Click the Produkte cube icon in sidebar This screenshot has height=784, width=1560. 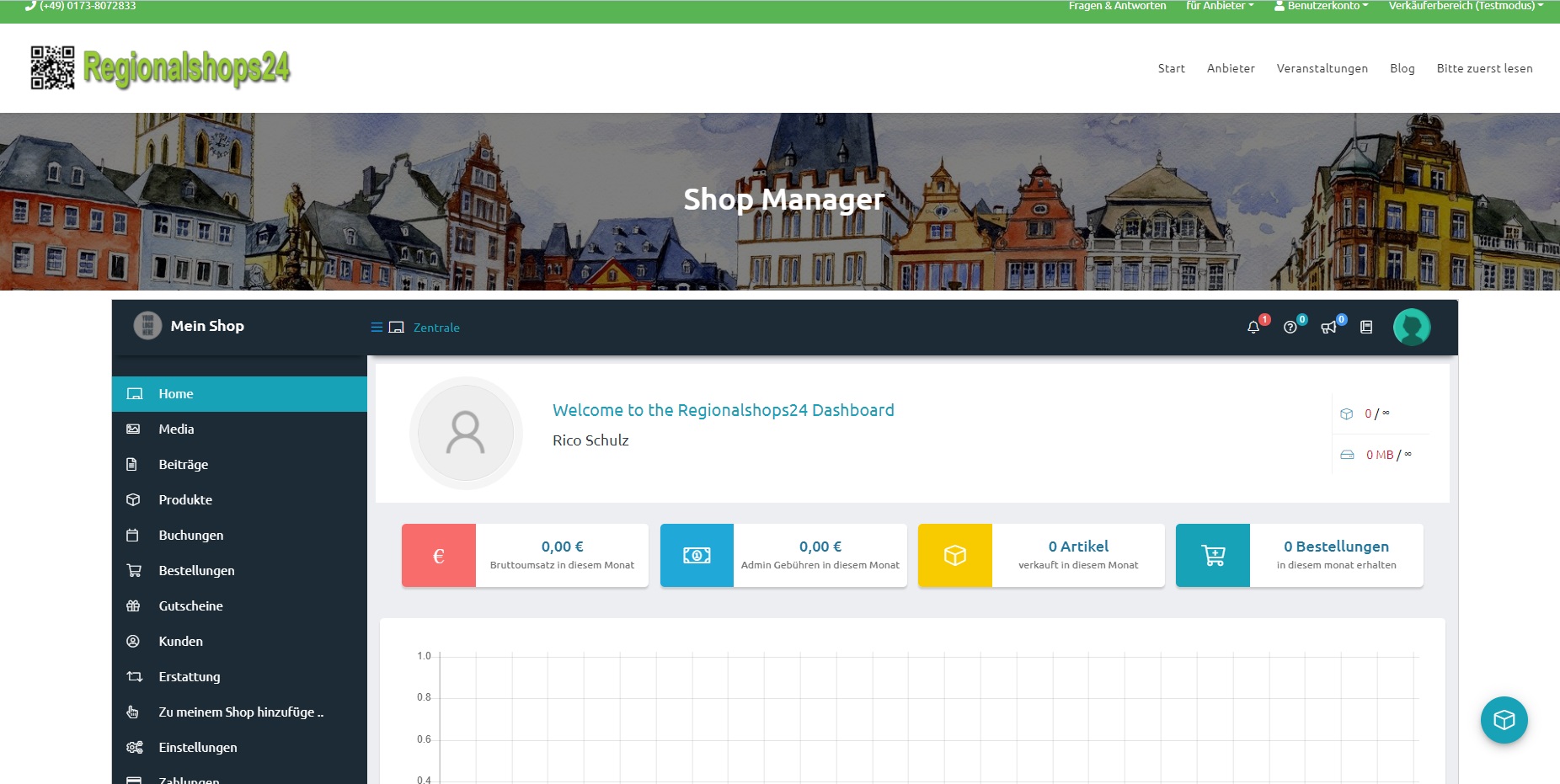[133, 499]
